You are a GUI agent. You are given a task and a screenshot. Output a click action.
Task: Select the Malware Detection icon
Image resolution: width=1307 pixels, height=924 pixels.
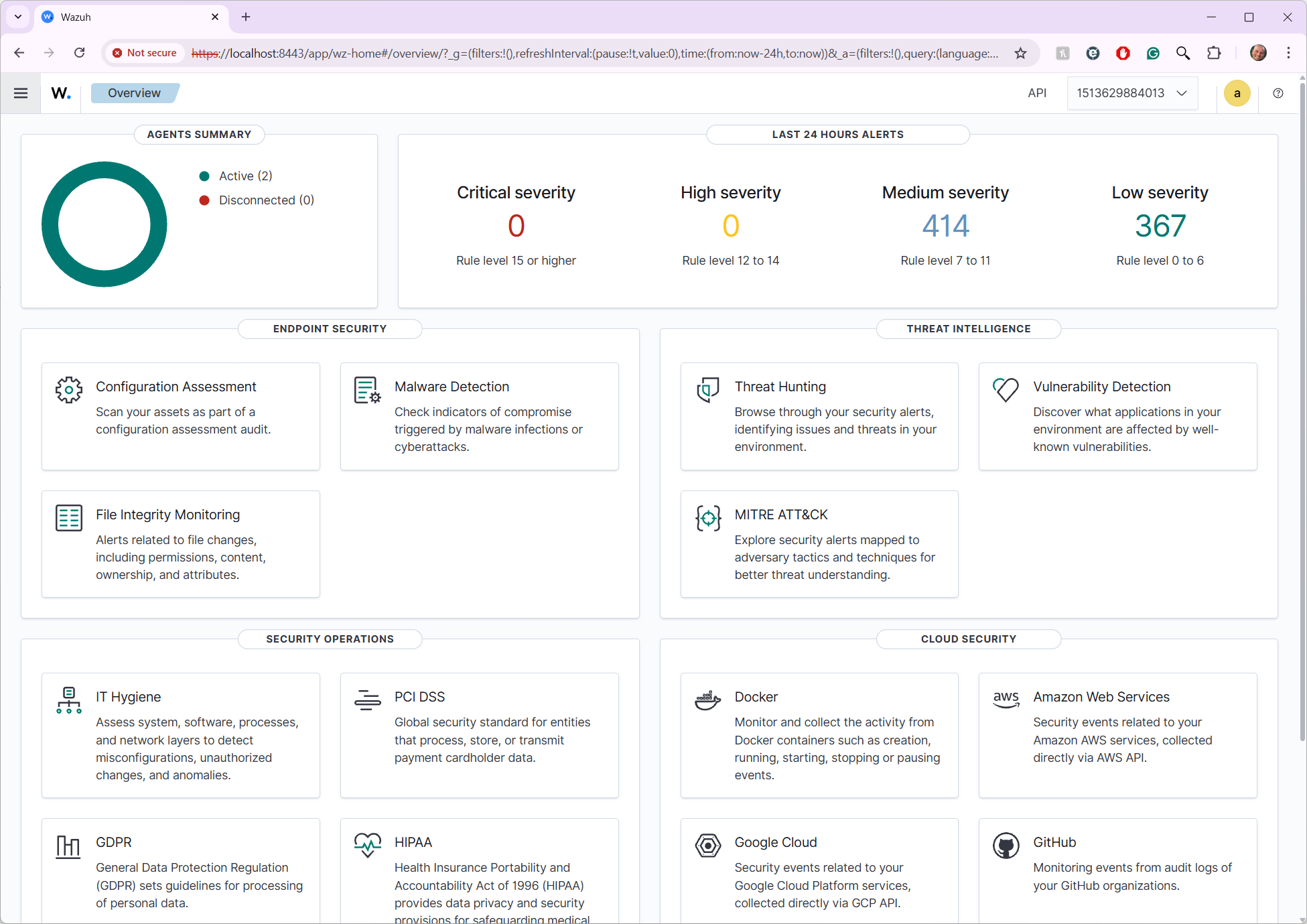pos(367,390)
